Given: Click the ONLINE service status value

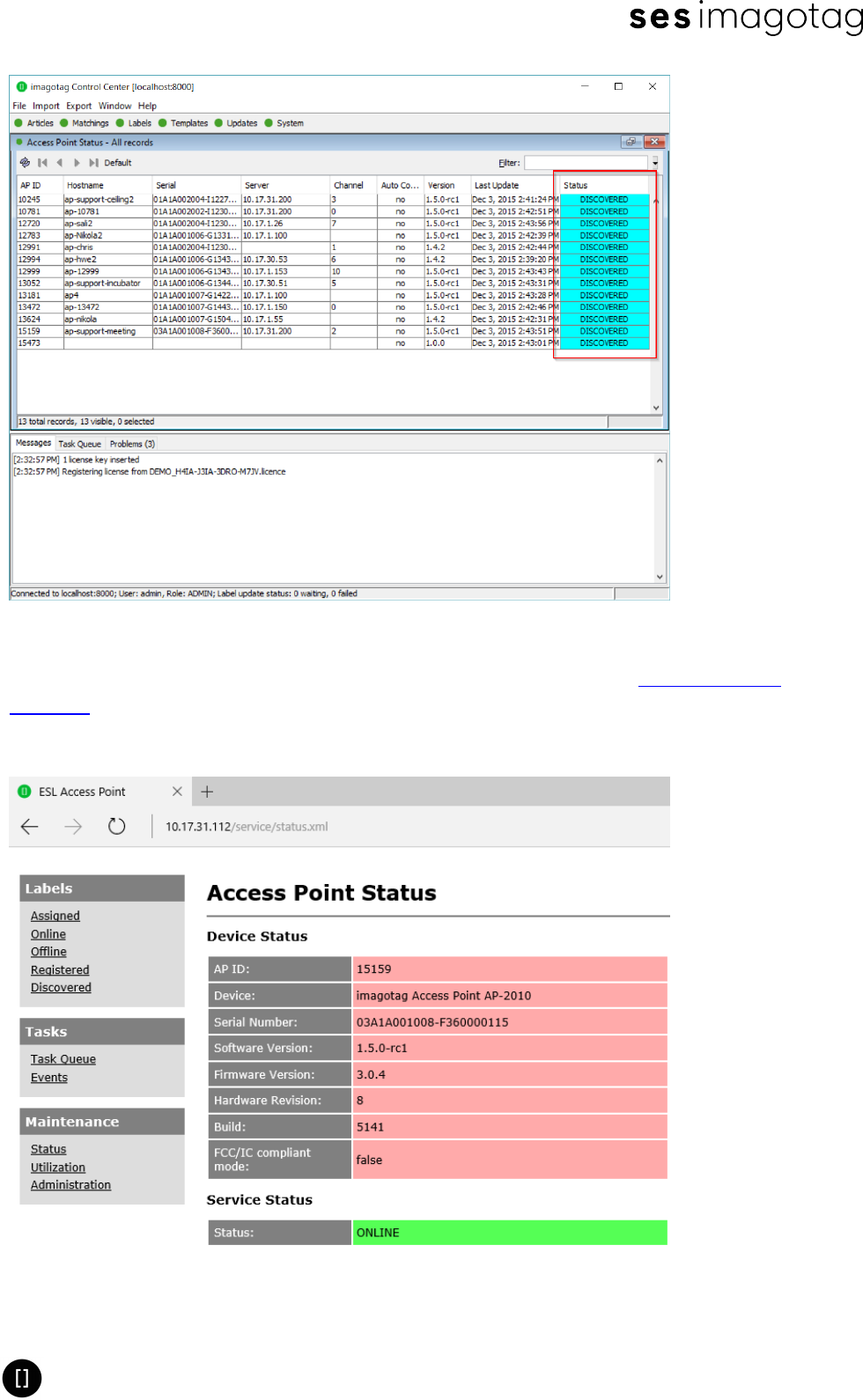Looking at the screenshot, I should [510, 1233].
